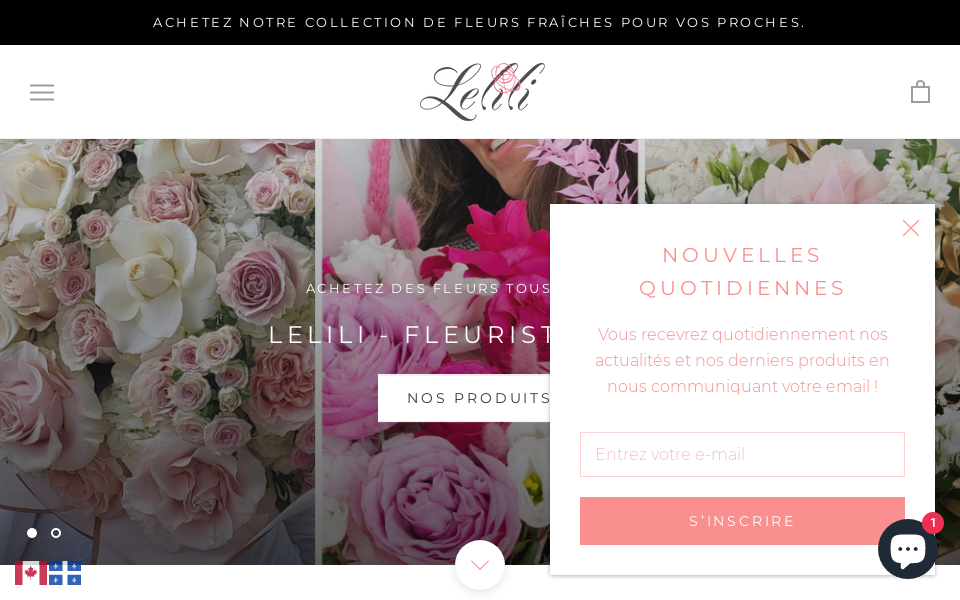Open the Shopify chat bubble

[x=907, y=549]
